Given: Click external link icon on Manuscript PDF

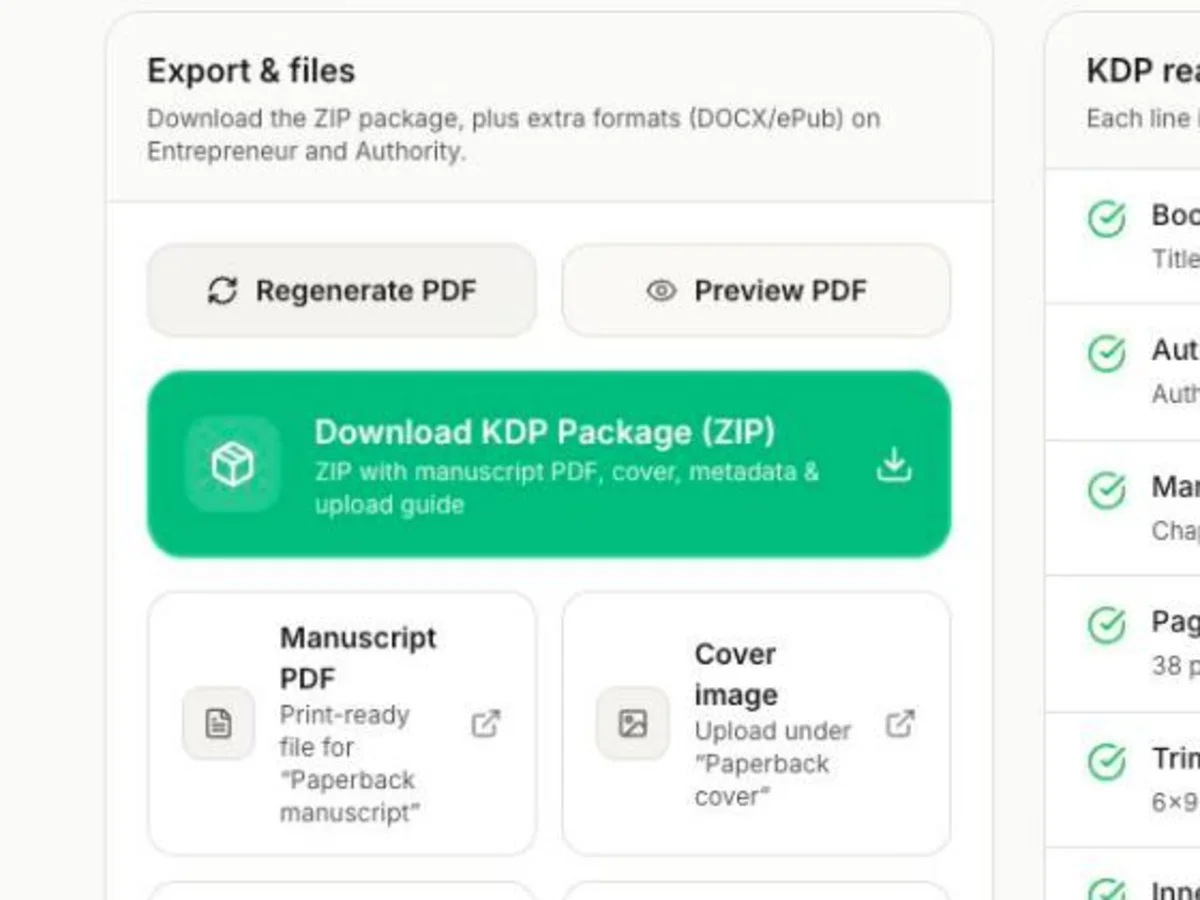Looking at the screenshot, I should (x=486, y=723).
